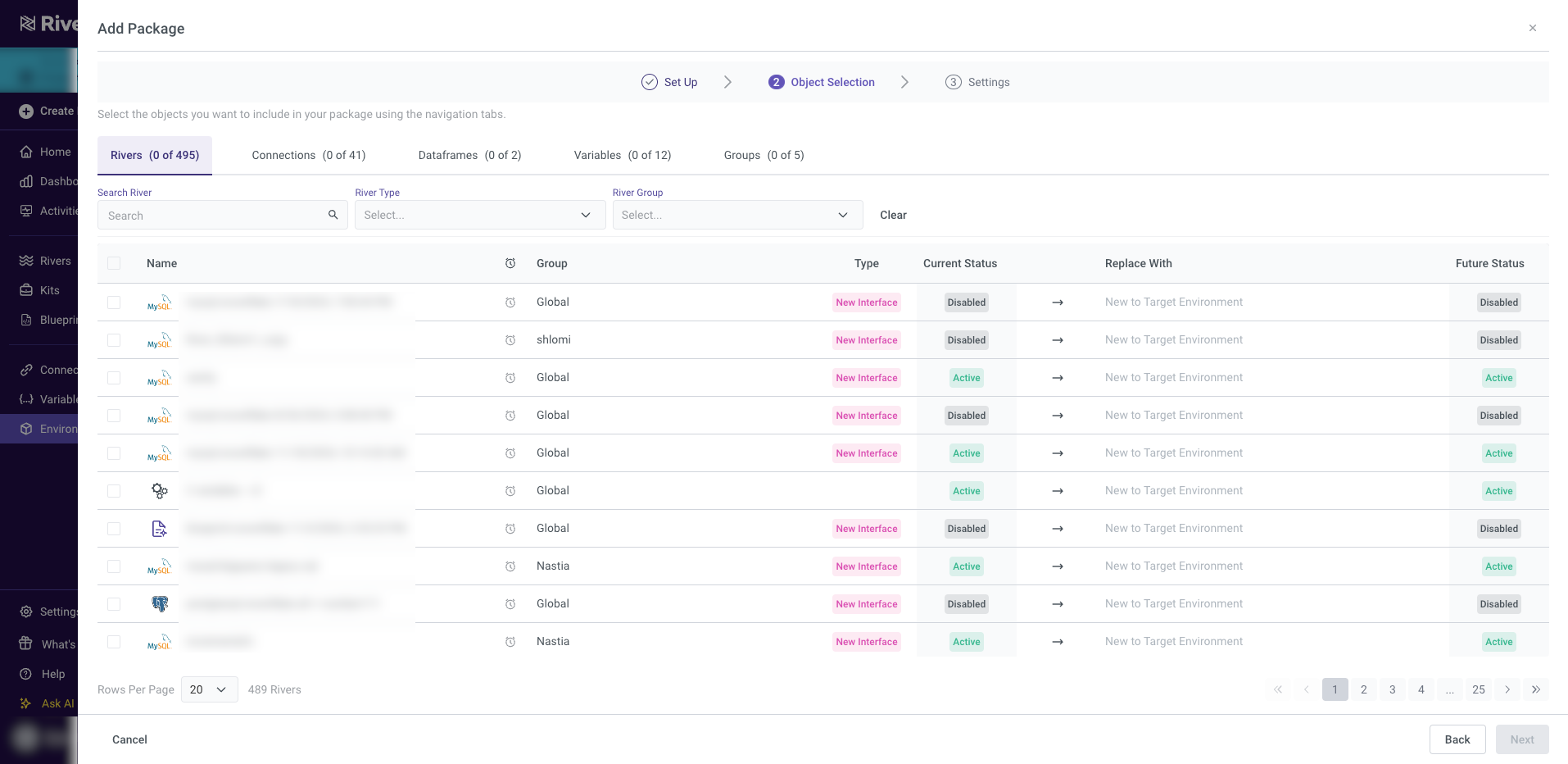Open the River Group dropdown
Image resolution: width=1568 pixels, height=764 pixels.
coord(737,215)
